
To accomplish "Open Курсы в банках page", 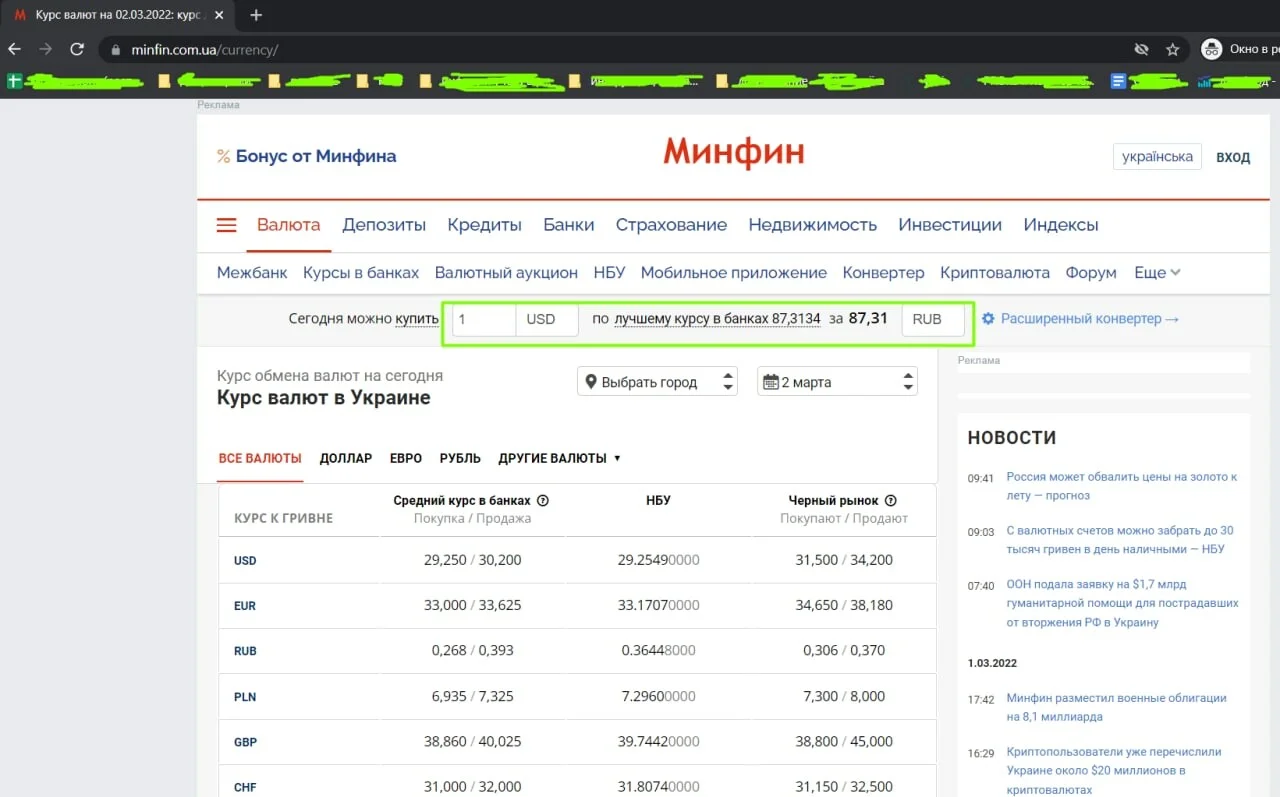I will (361, 273).
